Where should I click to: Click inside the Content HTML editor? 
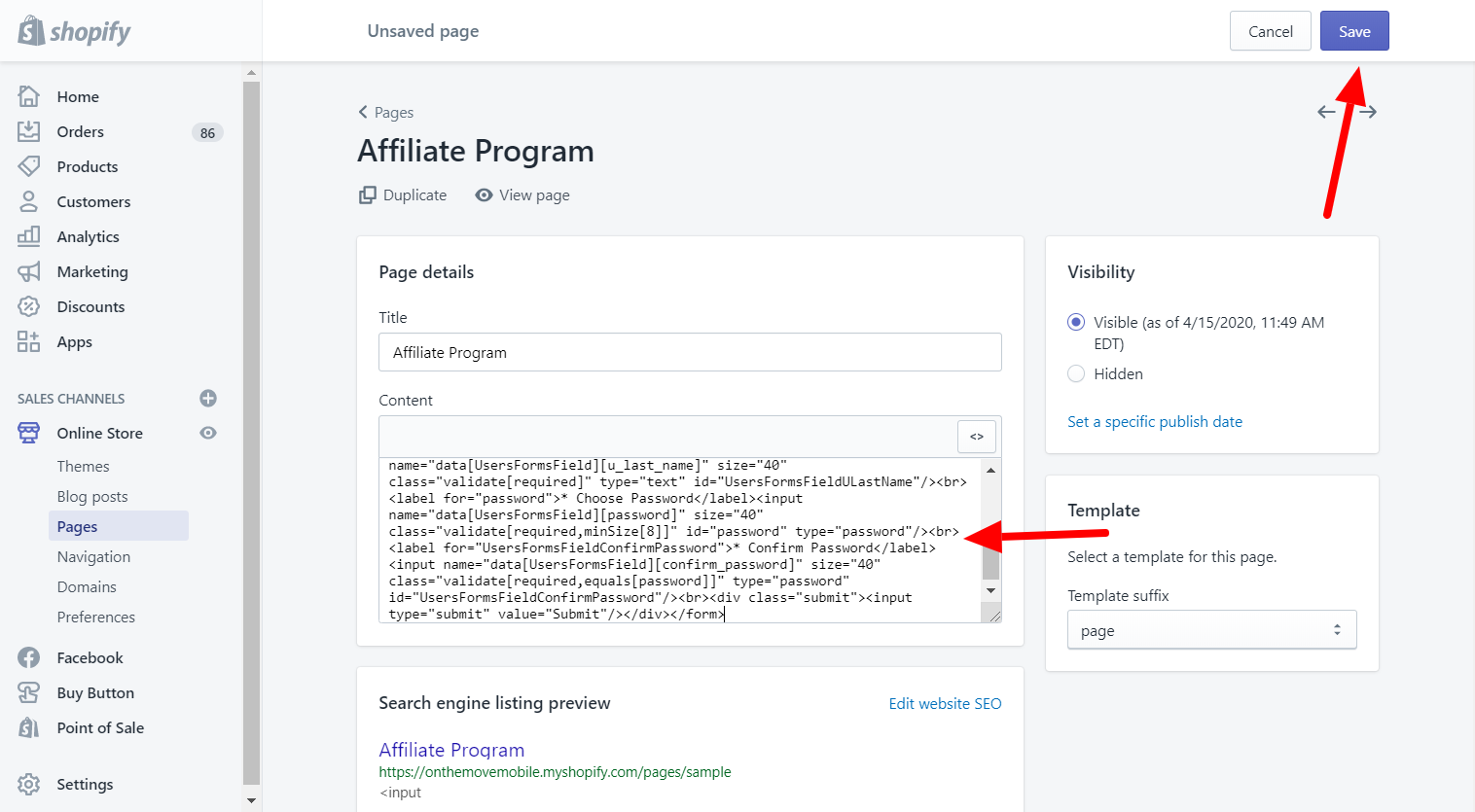pos(680,540)
